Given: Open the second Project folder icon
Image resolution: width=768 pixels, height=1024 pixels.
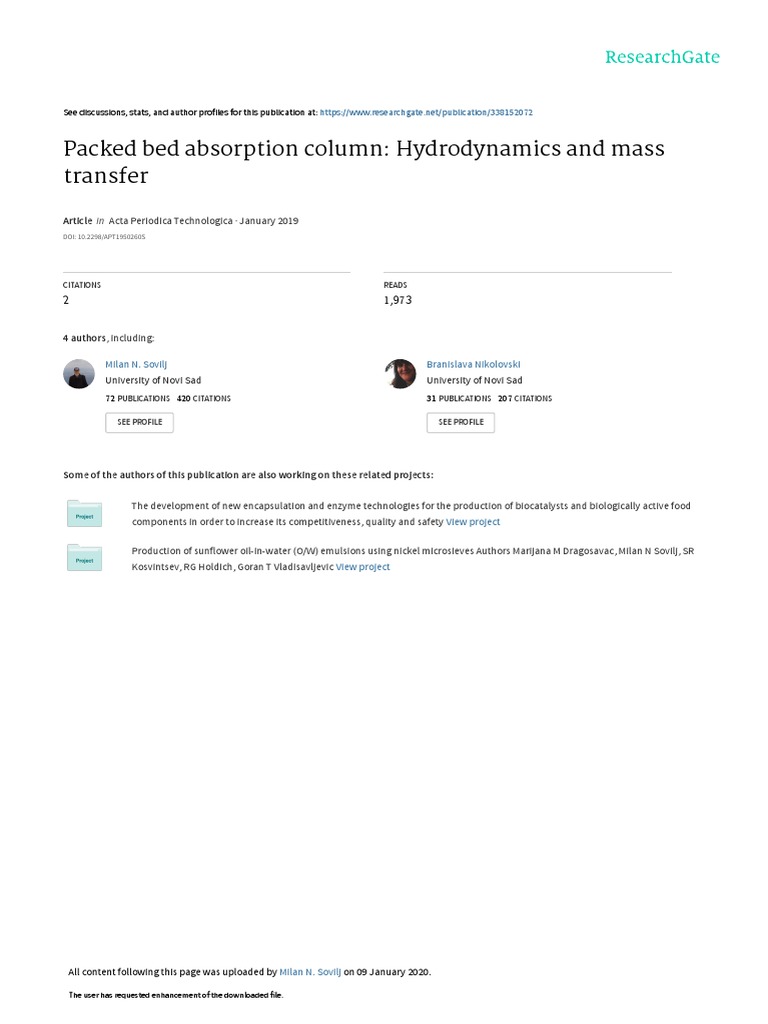Looking at the screenshot, I should click(84, 559).
